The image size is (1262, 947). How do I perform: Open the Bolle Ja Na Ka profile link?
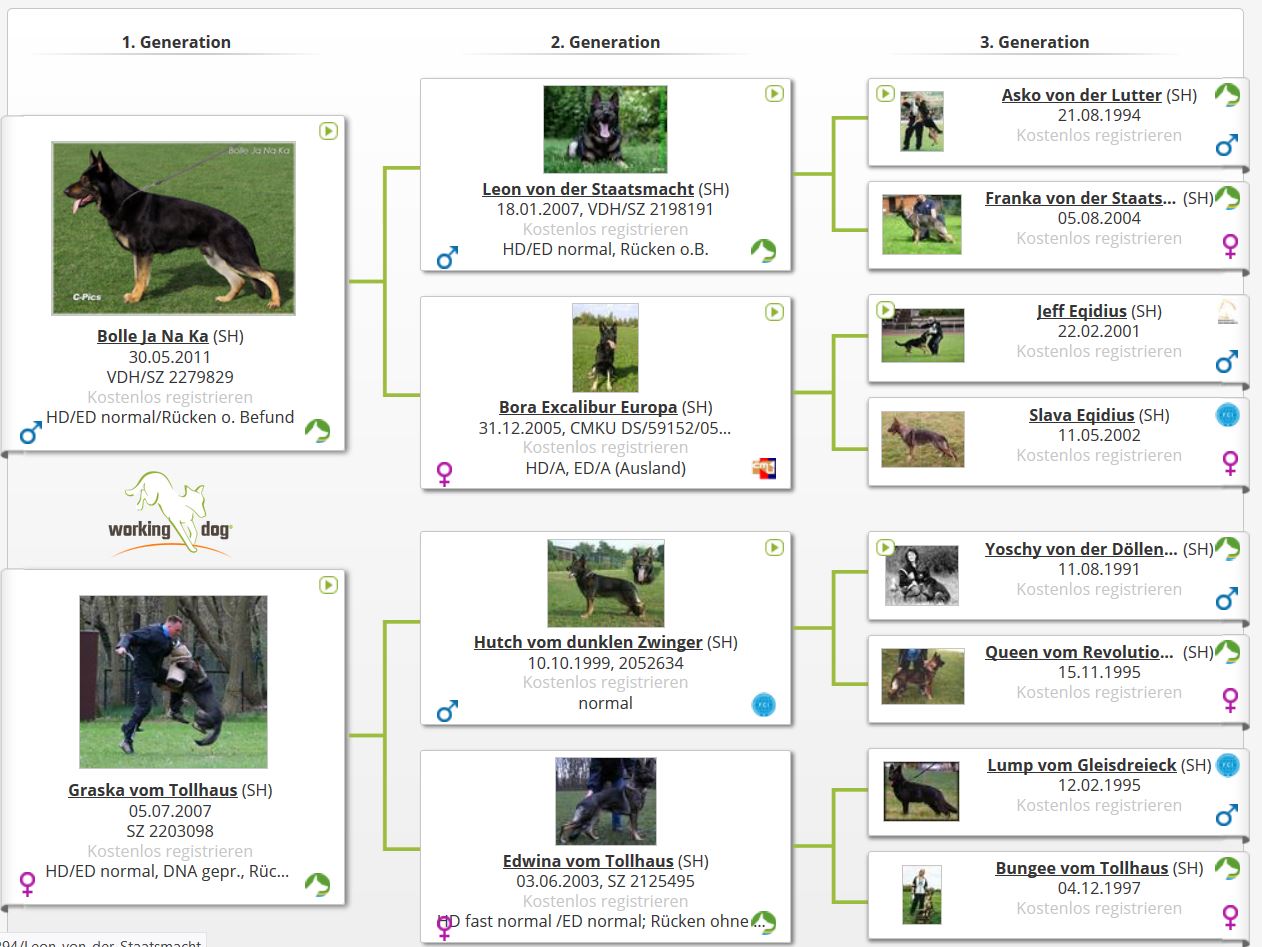coord(152,336)
